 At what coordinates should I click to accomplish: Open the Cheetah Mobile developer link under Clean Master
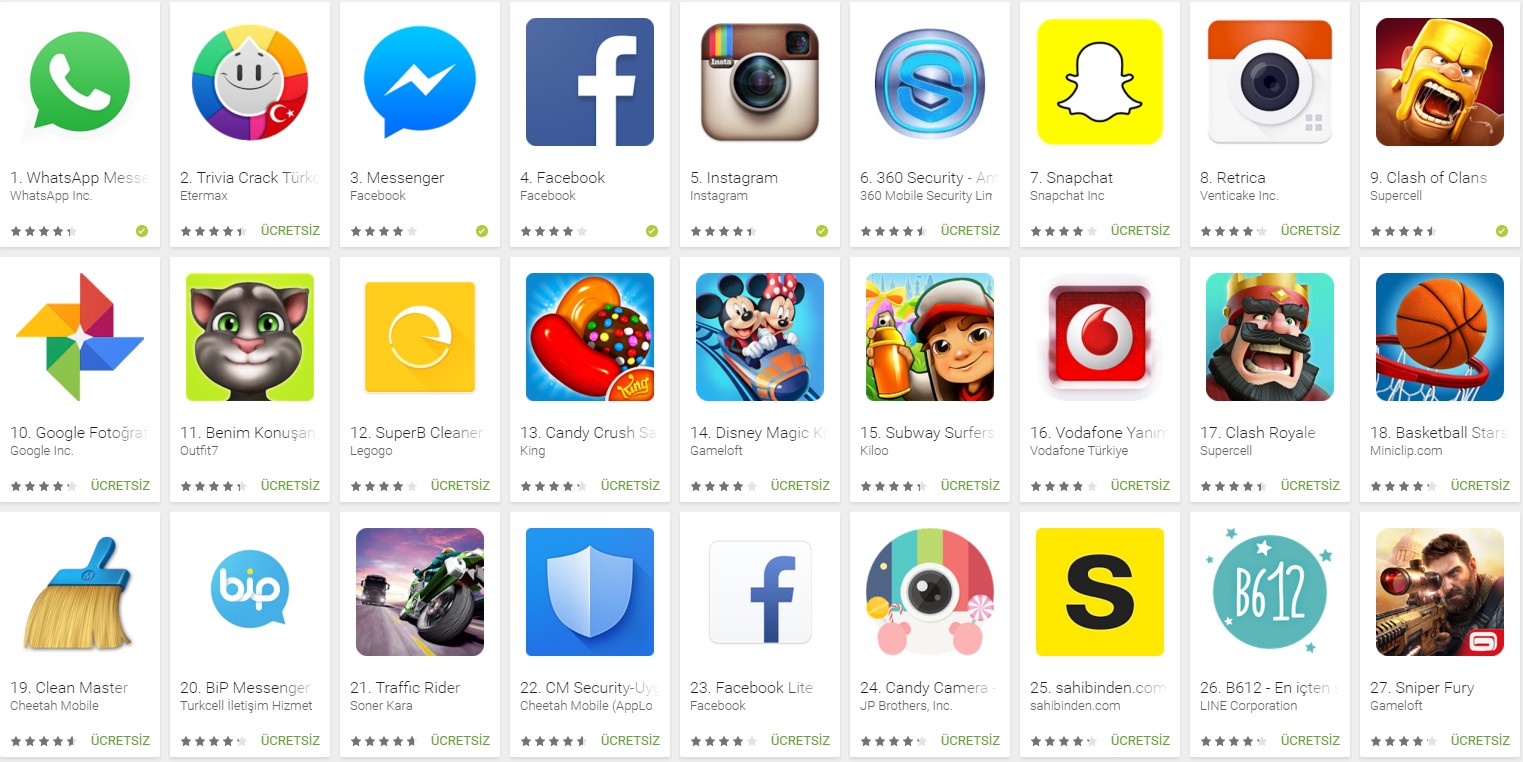click(54, 706)
